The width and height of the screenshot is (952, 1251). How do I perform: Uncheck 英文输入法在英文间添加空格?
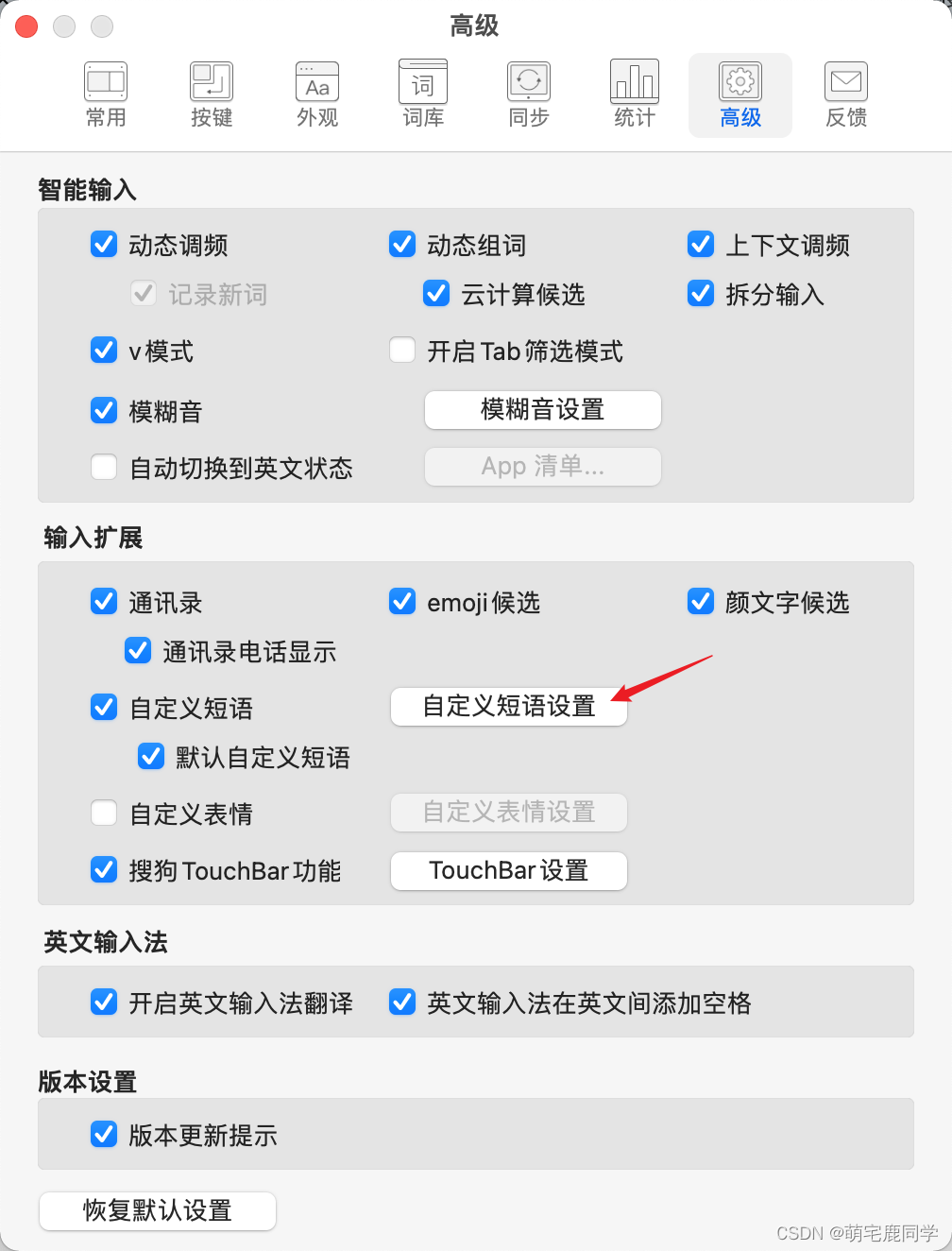402,1002
